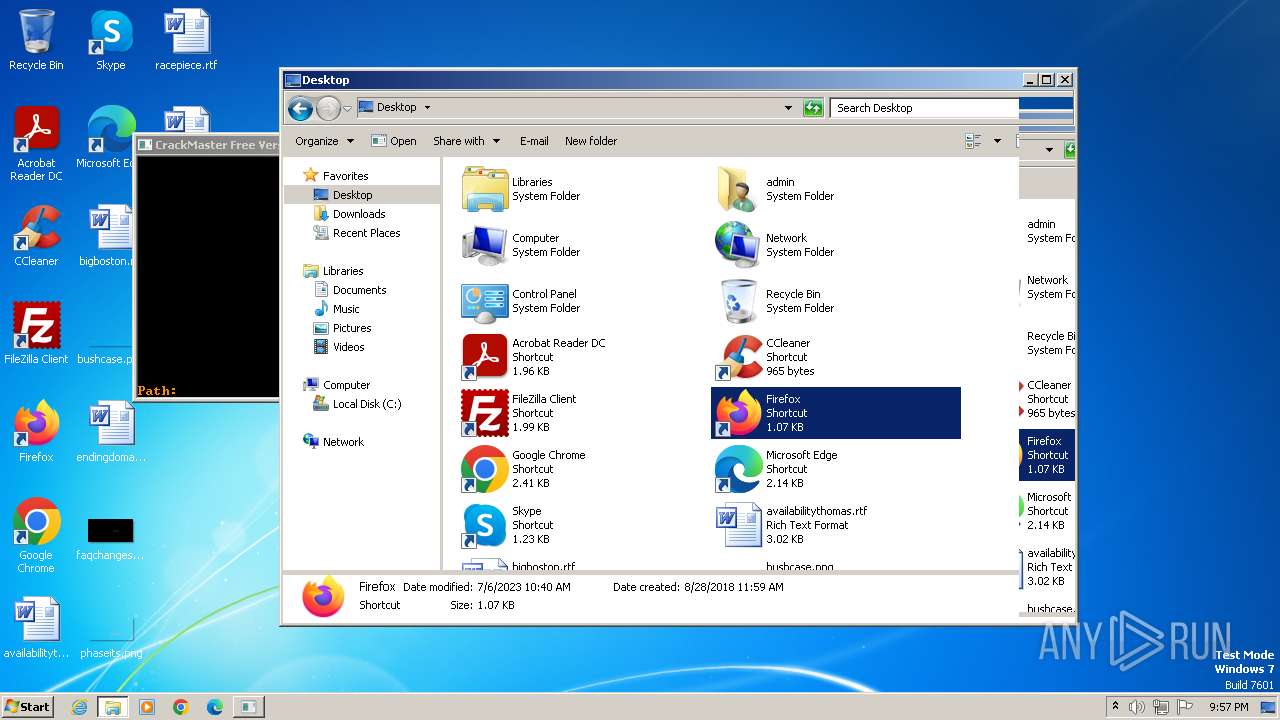Open Windows Media Player taskbar icon
Image resolution: width=1280 pixels, height=720 pixels.
tap(146, 707)
